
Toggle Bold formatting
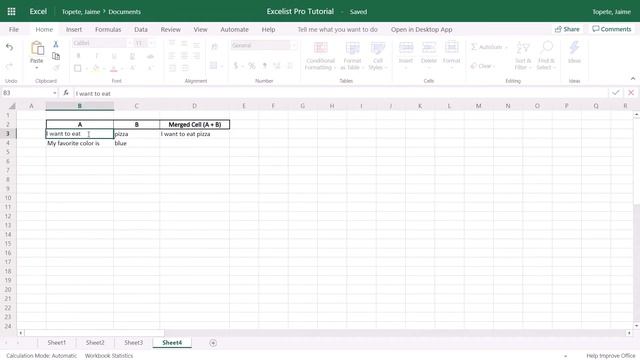(78, 56)
